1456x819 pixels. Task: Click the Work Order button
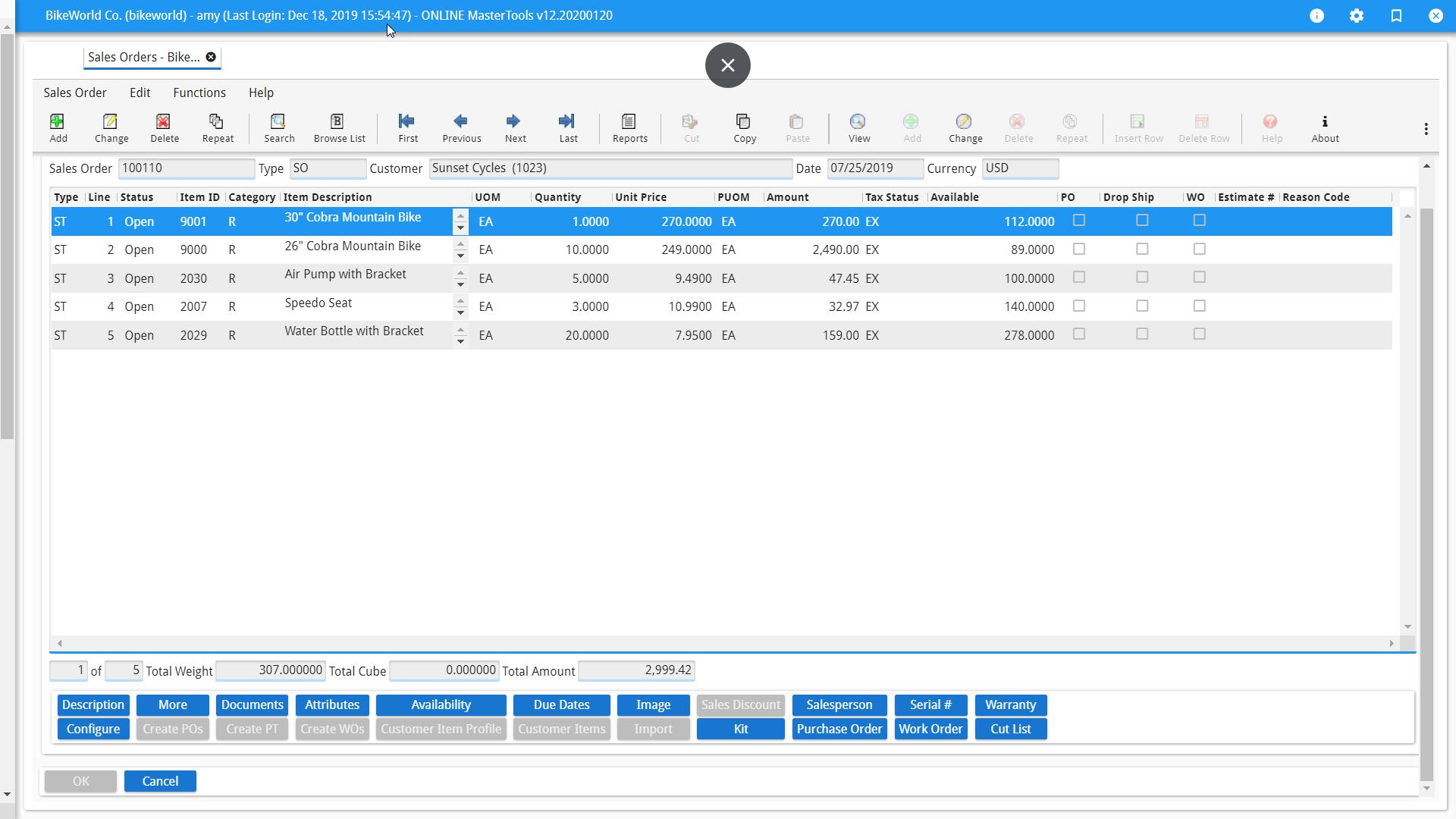tap(930, 729)
